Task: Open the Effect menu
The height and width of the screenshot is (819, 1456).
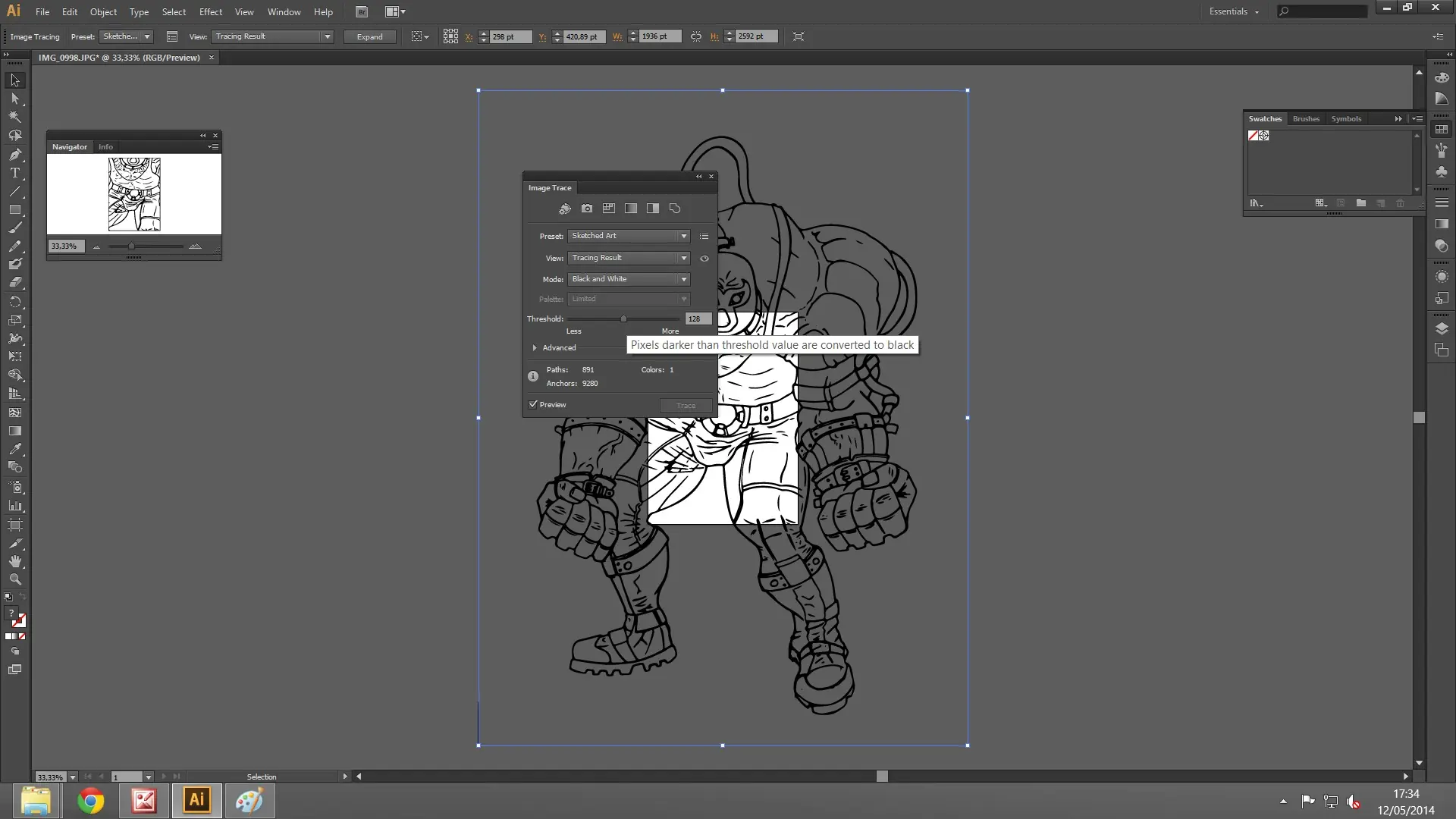Action: [211, 12]
